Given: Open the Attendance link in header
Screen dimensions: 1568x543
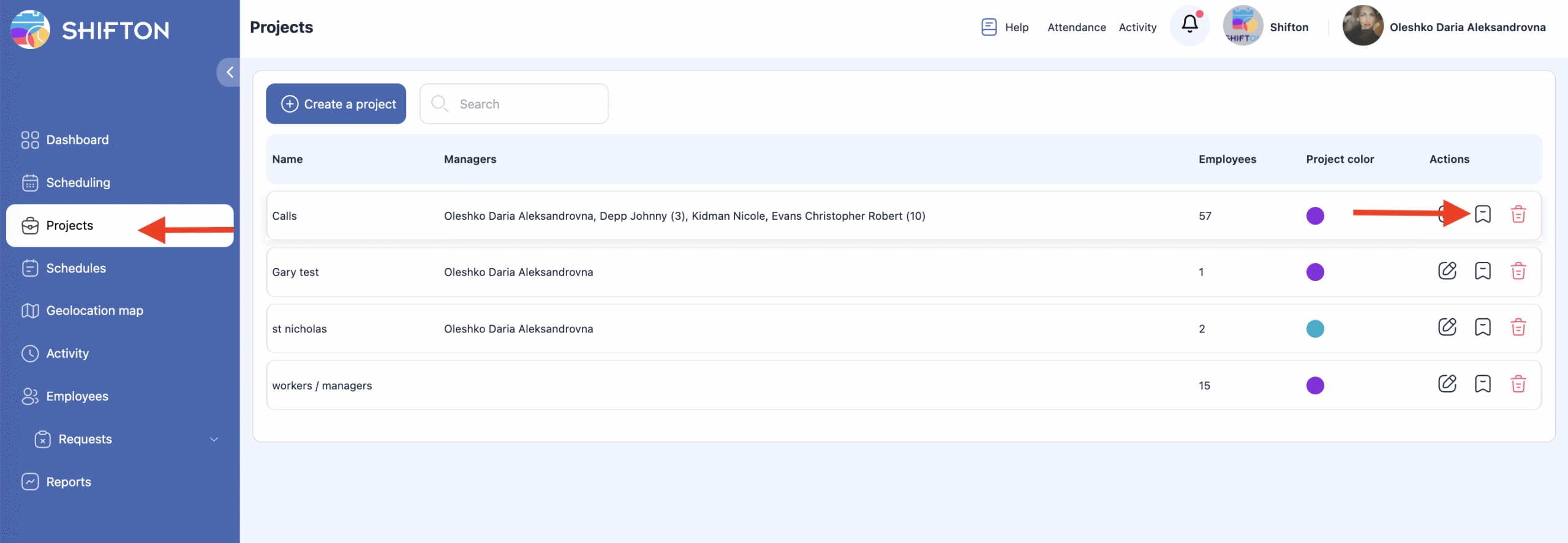Looking at the screenshot, I should [x=1076, y=28].
